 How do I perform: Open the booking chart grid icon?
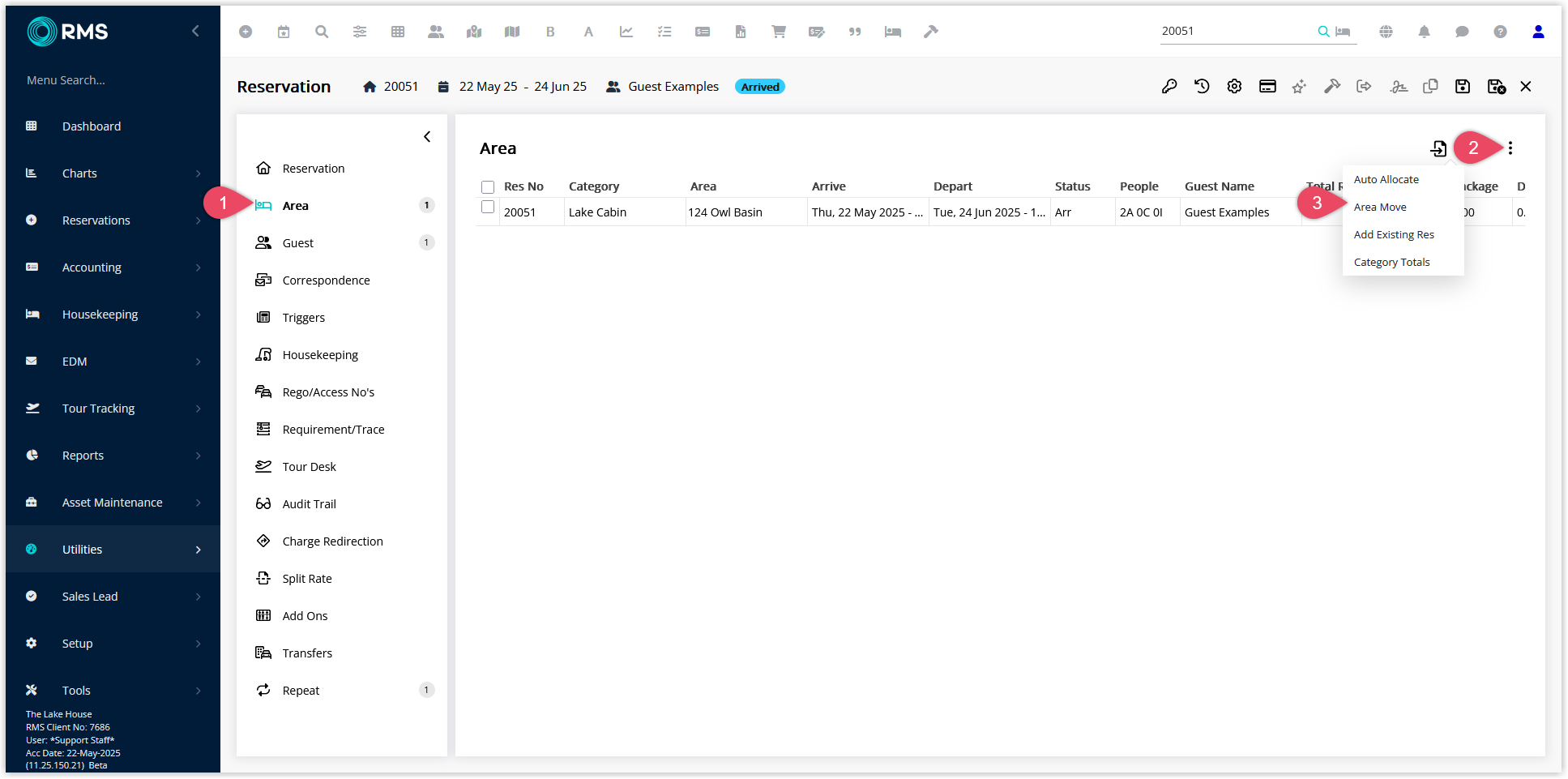[398, 32]
